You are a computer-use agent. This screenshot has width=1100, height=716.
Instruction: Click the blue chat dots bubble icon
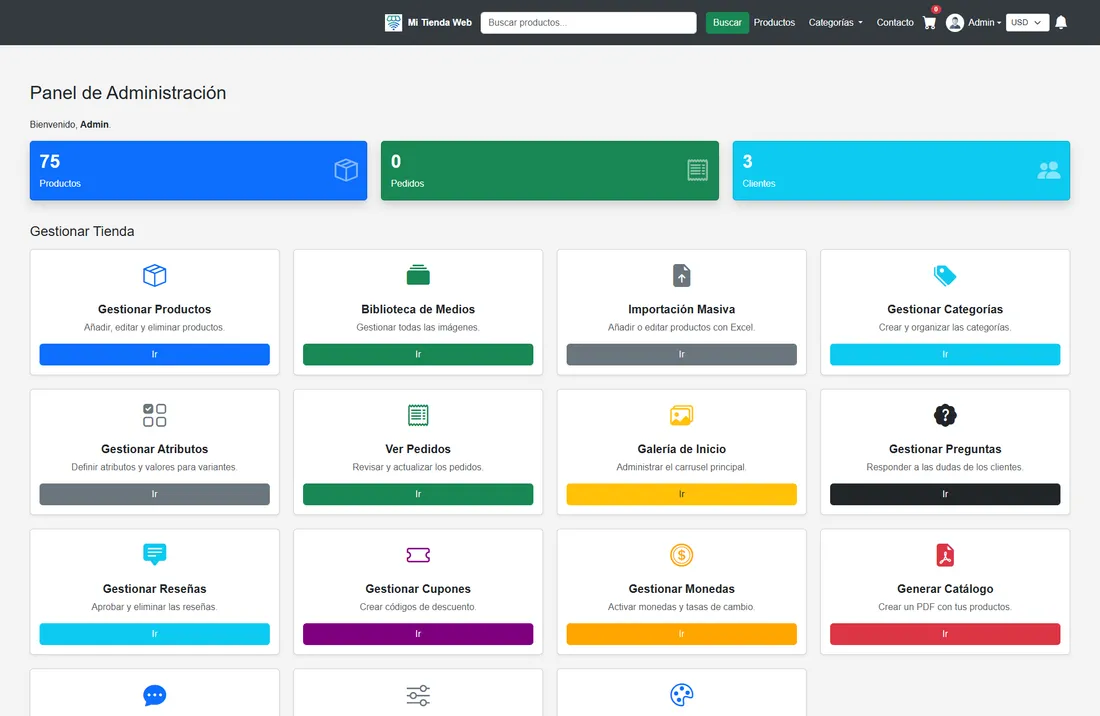coord(154,695)
